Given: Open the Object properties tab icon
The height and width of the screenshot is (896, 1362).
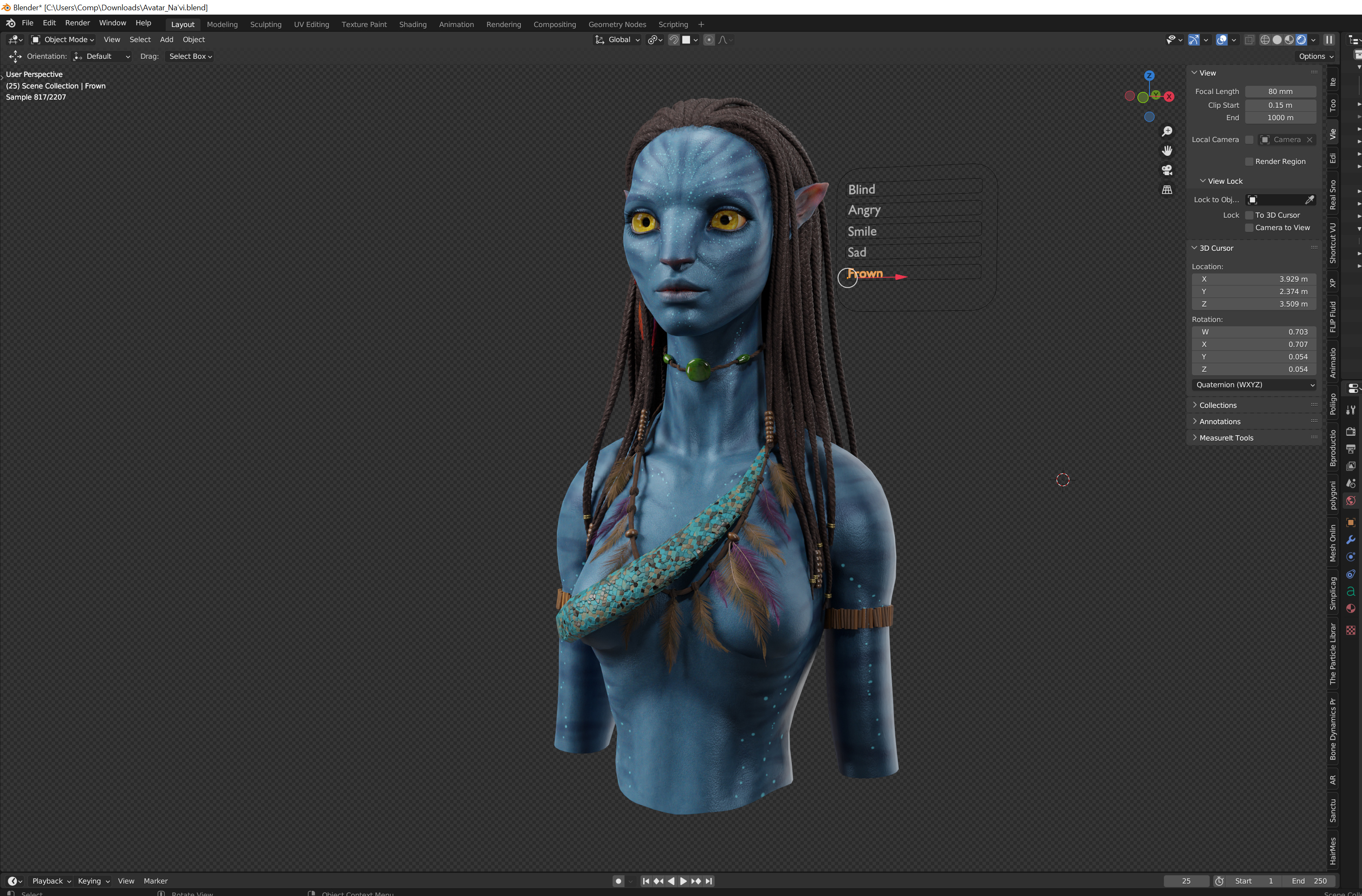Looking at the screenshot, I should [1350, 522].
